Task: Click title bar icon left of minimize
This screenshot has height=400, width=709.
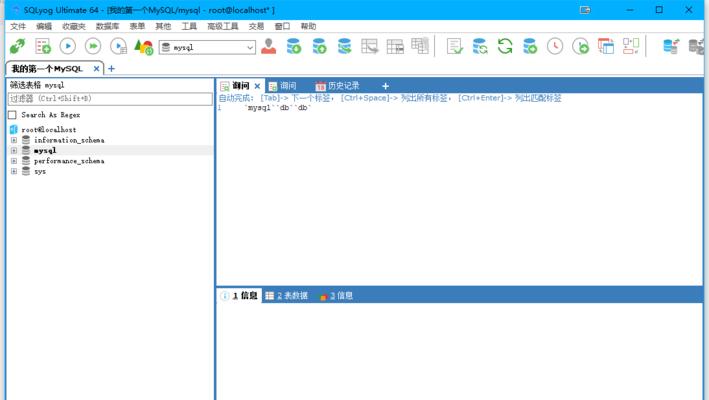Action: (x=585, y=10)
